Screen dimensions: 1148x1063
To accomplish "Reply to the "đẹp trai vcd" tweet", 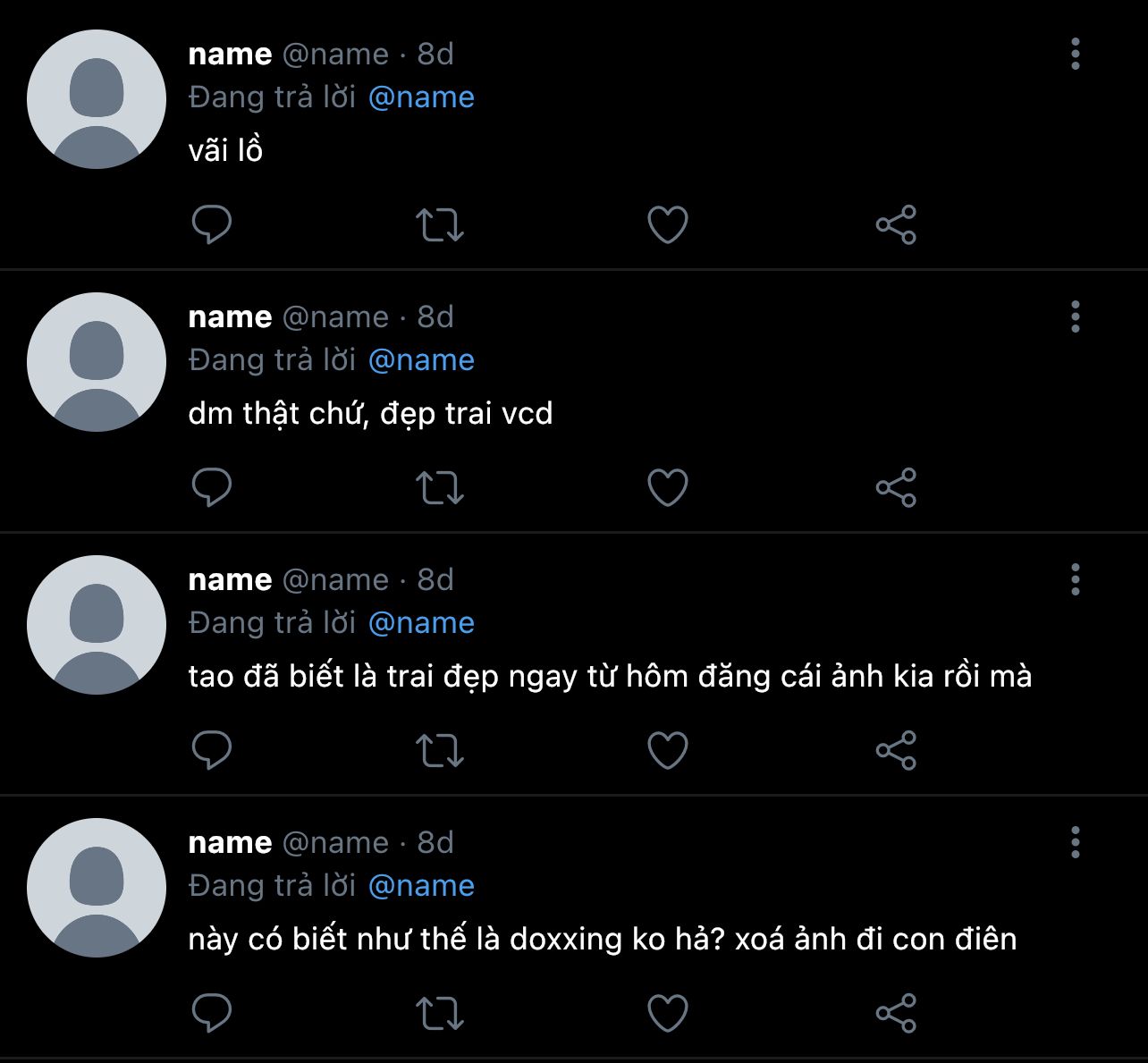I will [212, 487].
